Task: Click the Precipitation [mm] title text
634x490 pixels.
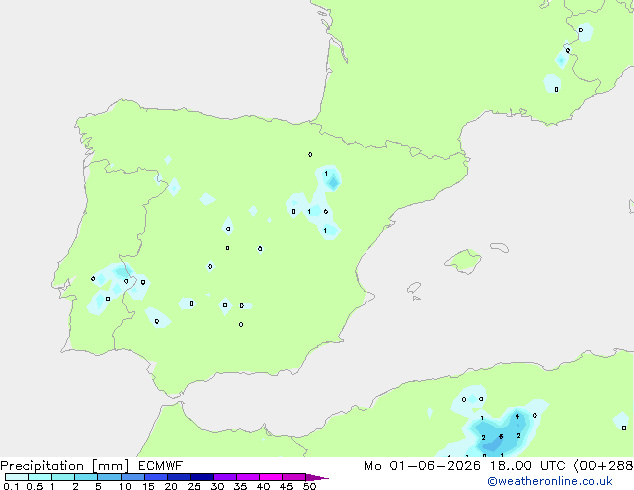Action: 64,466
